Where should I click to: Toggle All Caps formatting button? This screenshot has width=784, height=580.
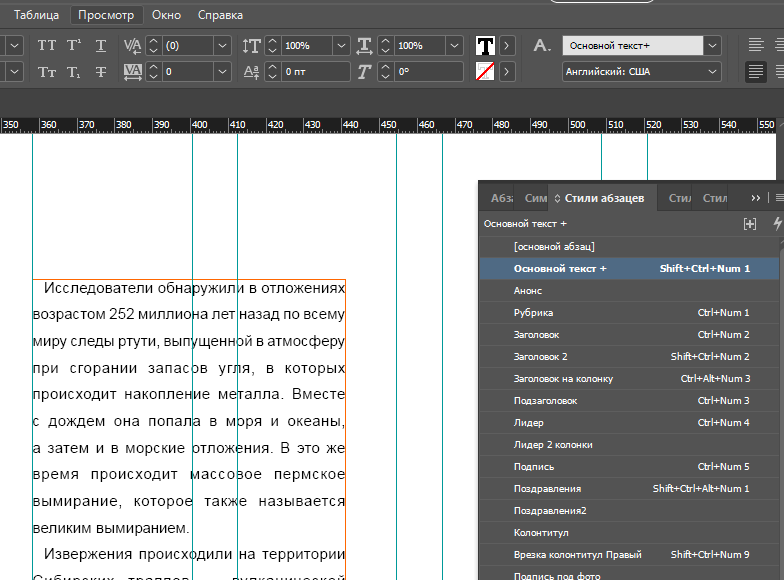click(47, 46)
